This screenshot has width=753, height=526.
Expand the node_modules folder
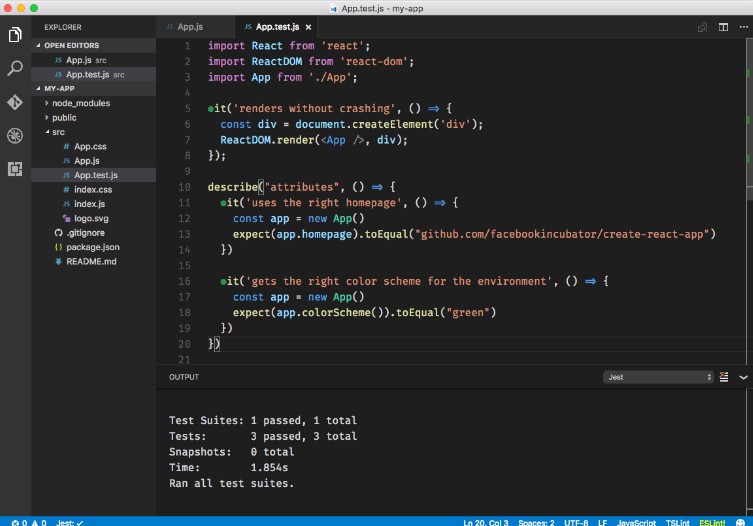click(x=81, y=103)
